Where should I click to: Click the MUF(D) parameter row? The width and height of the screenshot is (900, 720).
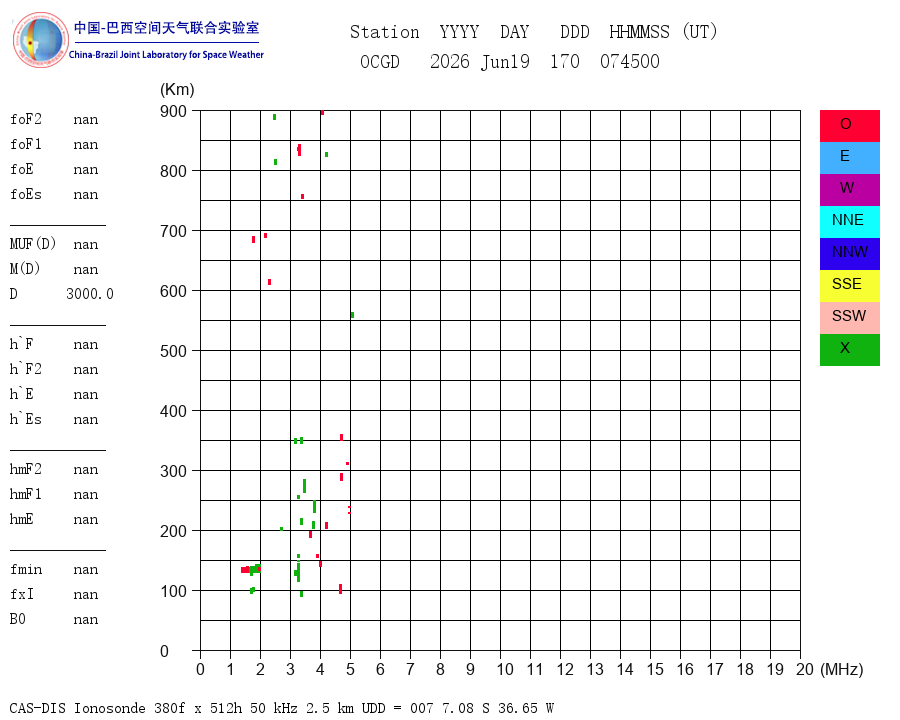point(55,244)
